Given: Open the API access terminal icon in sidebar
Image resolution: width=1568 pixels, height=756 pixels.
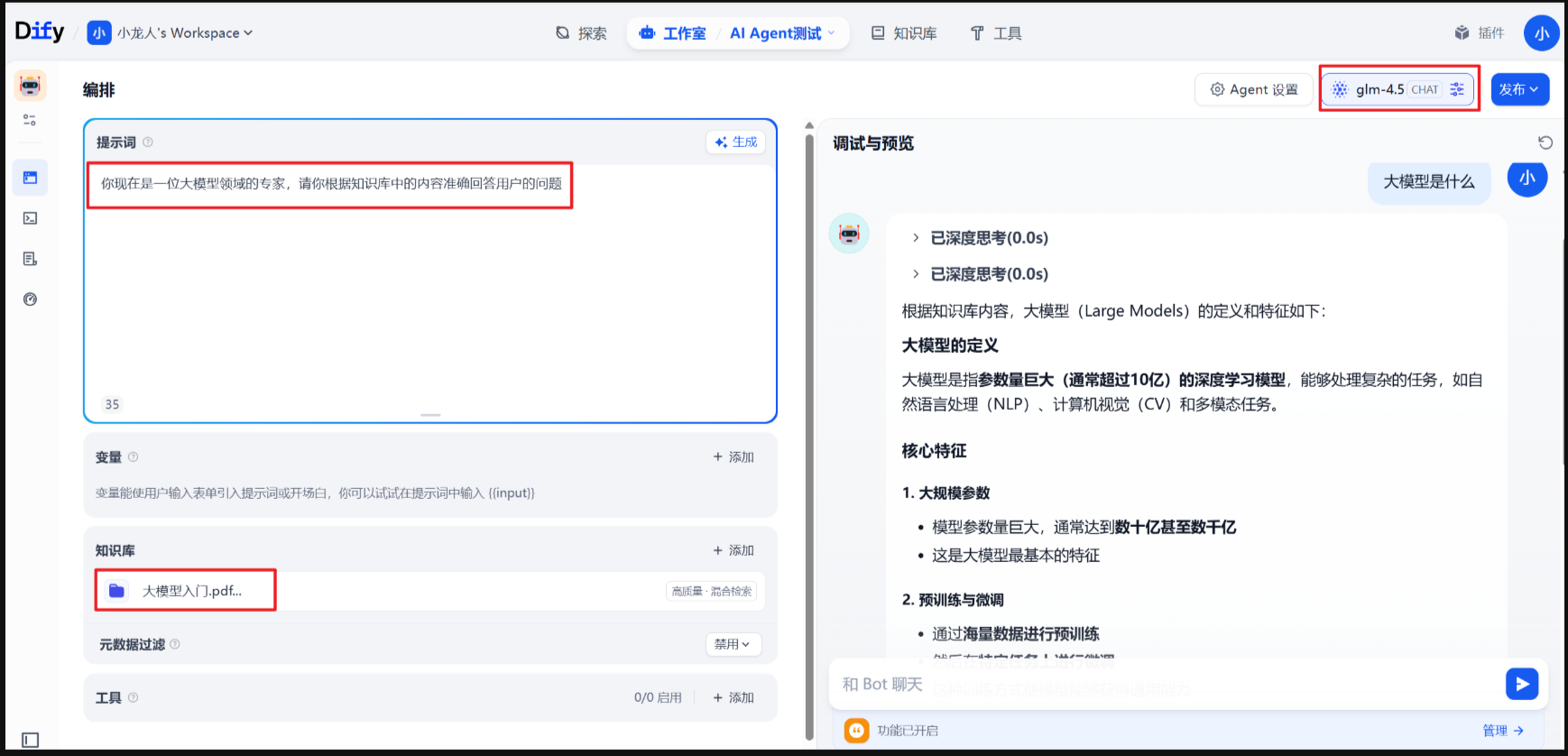Looking at the screenshot, I should pos(30,218).
